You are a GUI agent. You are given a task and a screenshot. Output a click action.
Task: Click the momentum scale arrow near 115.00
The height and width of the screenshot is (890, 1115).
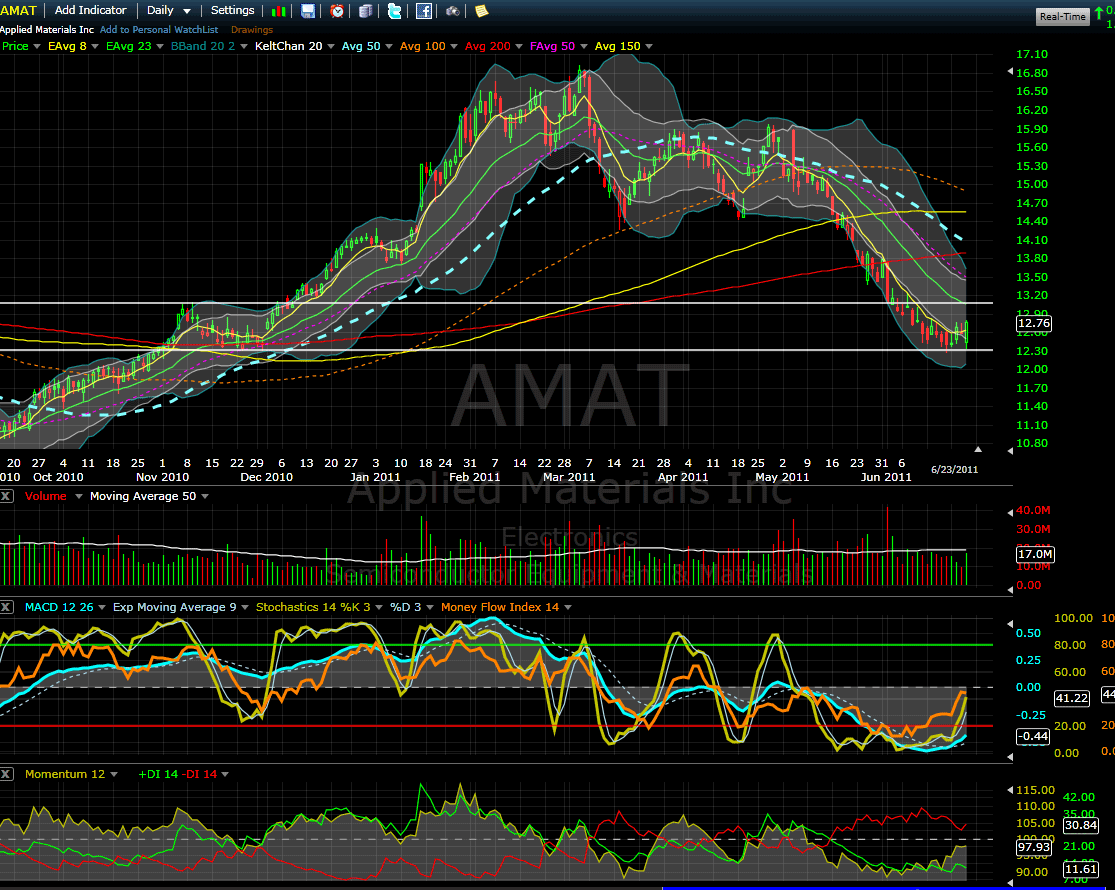coord(1010,790)
